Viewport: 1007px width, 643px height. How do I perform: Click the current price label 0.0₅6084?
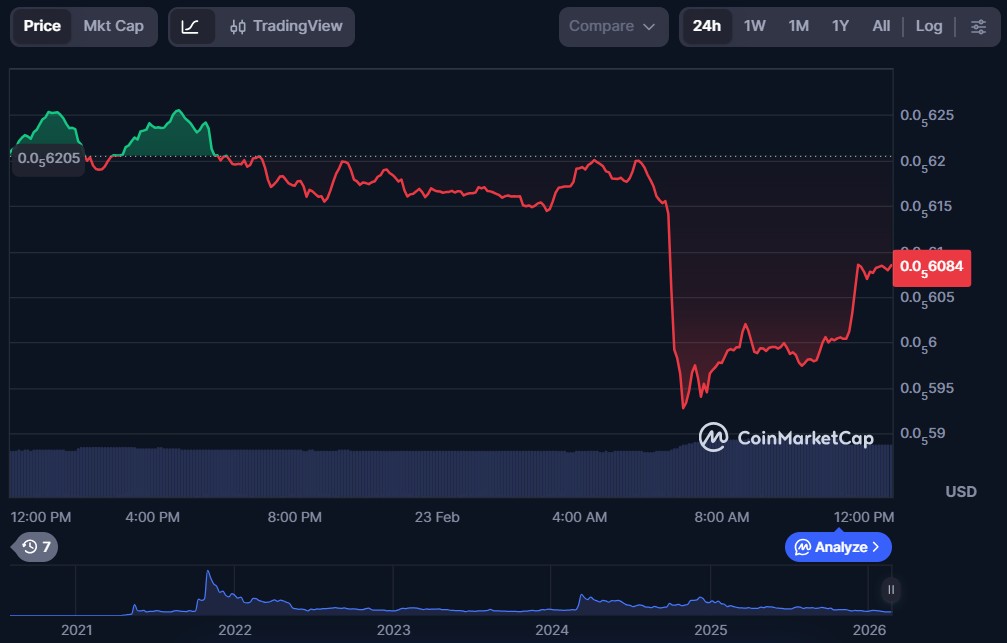(931, 266)
